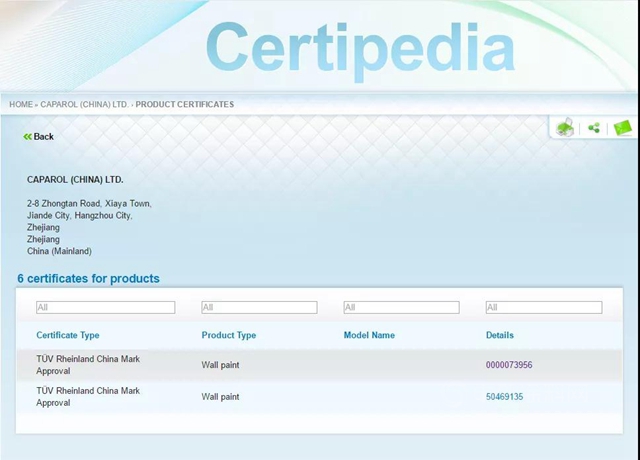This screenshot has width=640, height=460.
Task: Open certificate details 0000073956
Action: (x=509, y=365)
